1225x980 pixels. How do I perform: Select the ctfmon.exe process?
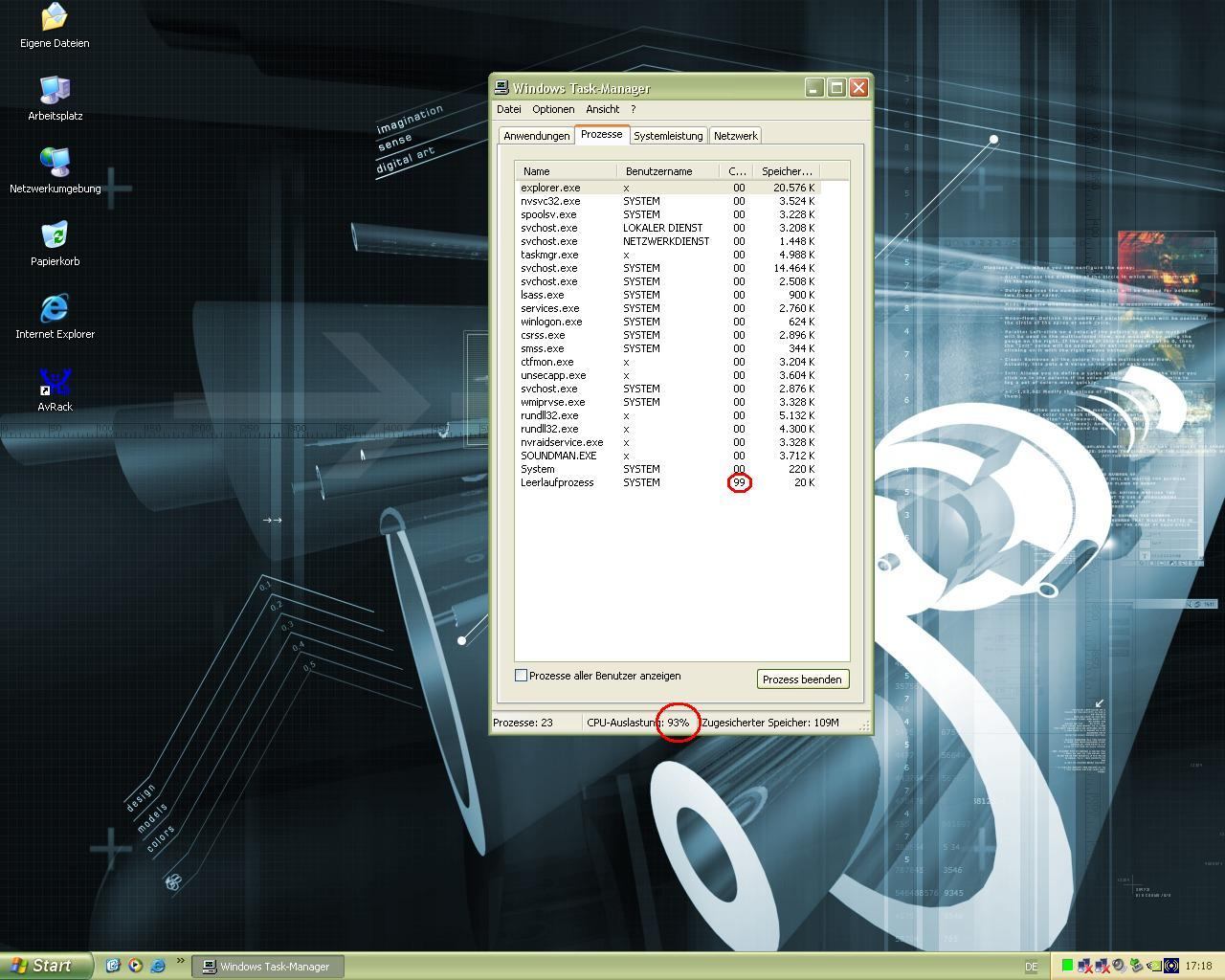tap(668, 362)
